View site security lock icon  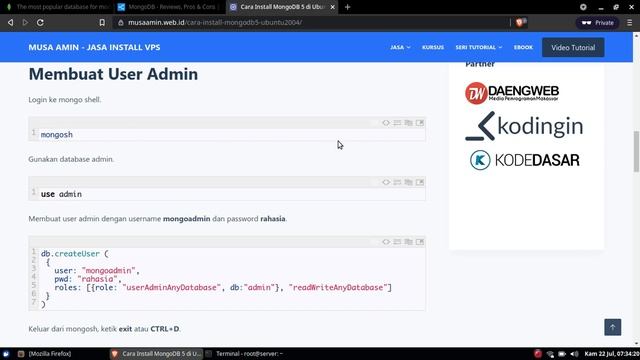[120, 22]
